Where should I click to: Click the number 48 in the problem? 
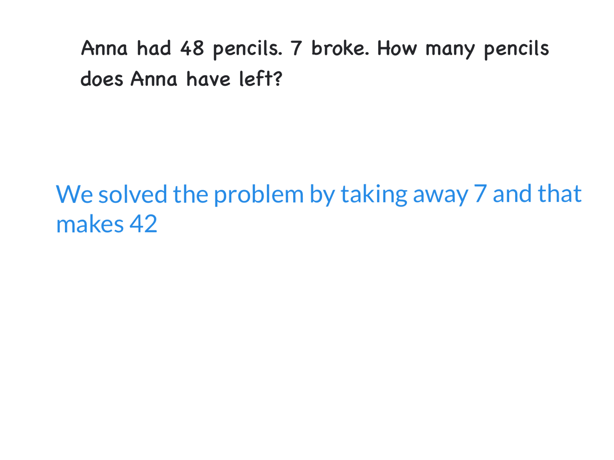point(192,49)
